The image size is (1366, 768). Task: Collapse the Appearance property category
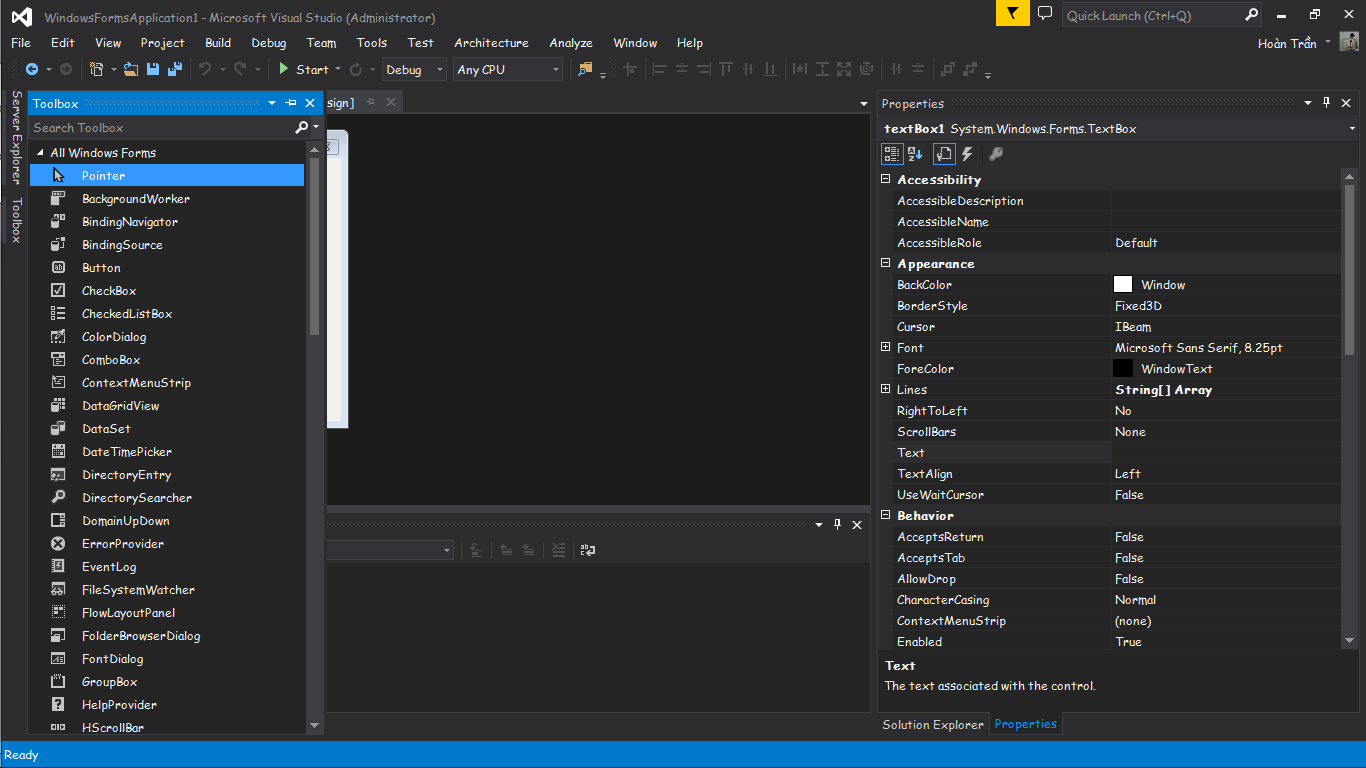(x=885, y=263)
